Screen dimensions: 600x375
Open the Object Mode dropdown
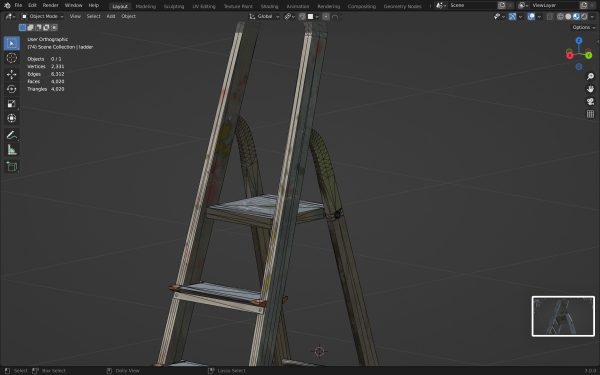click(42, 16)
